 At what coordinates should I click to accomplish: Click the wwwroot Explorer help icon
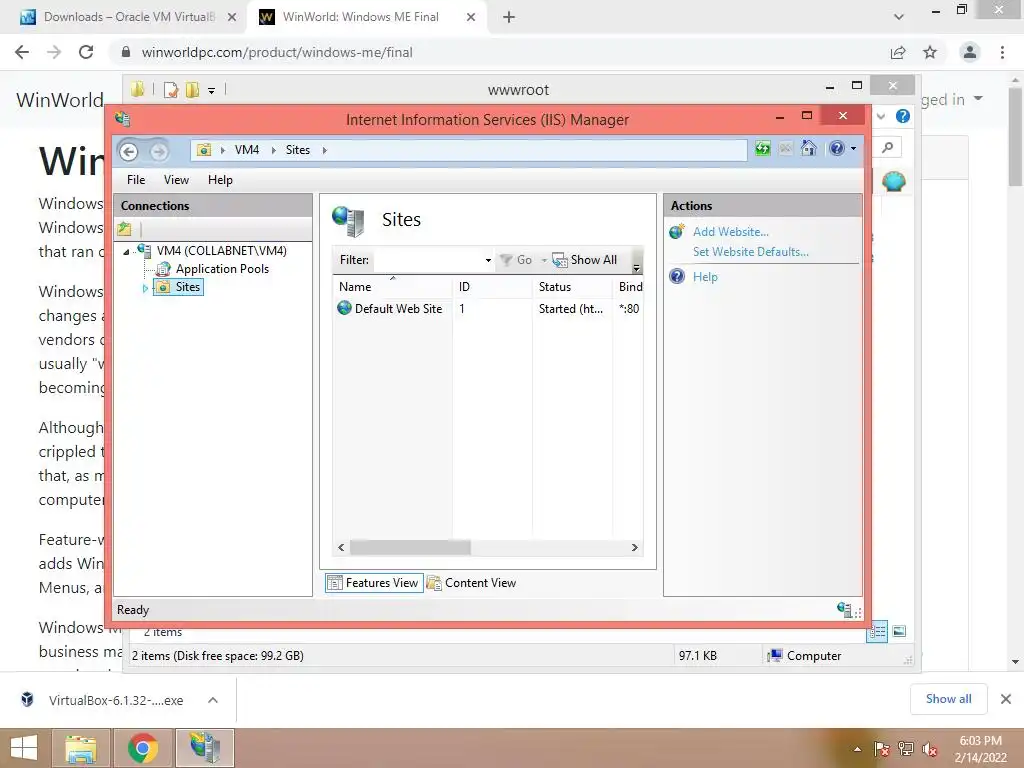[x=903, y=116]
